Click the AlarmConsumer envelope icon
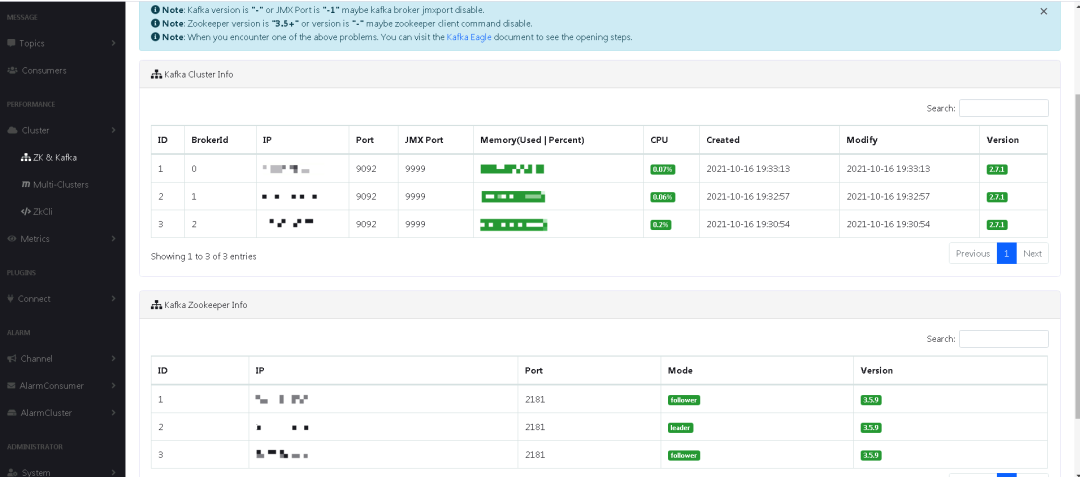Image resolution: width=1080 pixels, height=477 pixels. coord(11,385)
